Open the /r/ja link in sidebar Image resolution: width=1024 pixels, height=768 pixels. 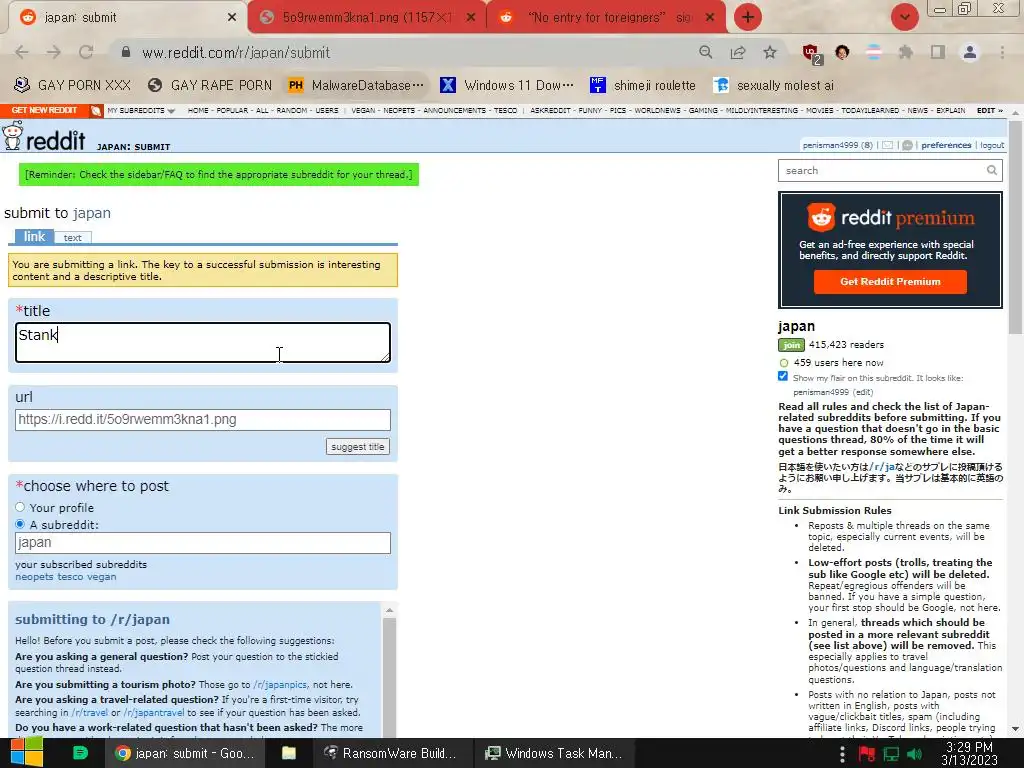coord(882,466)
